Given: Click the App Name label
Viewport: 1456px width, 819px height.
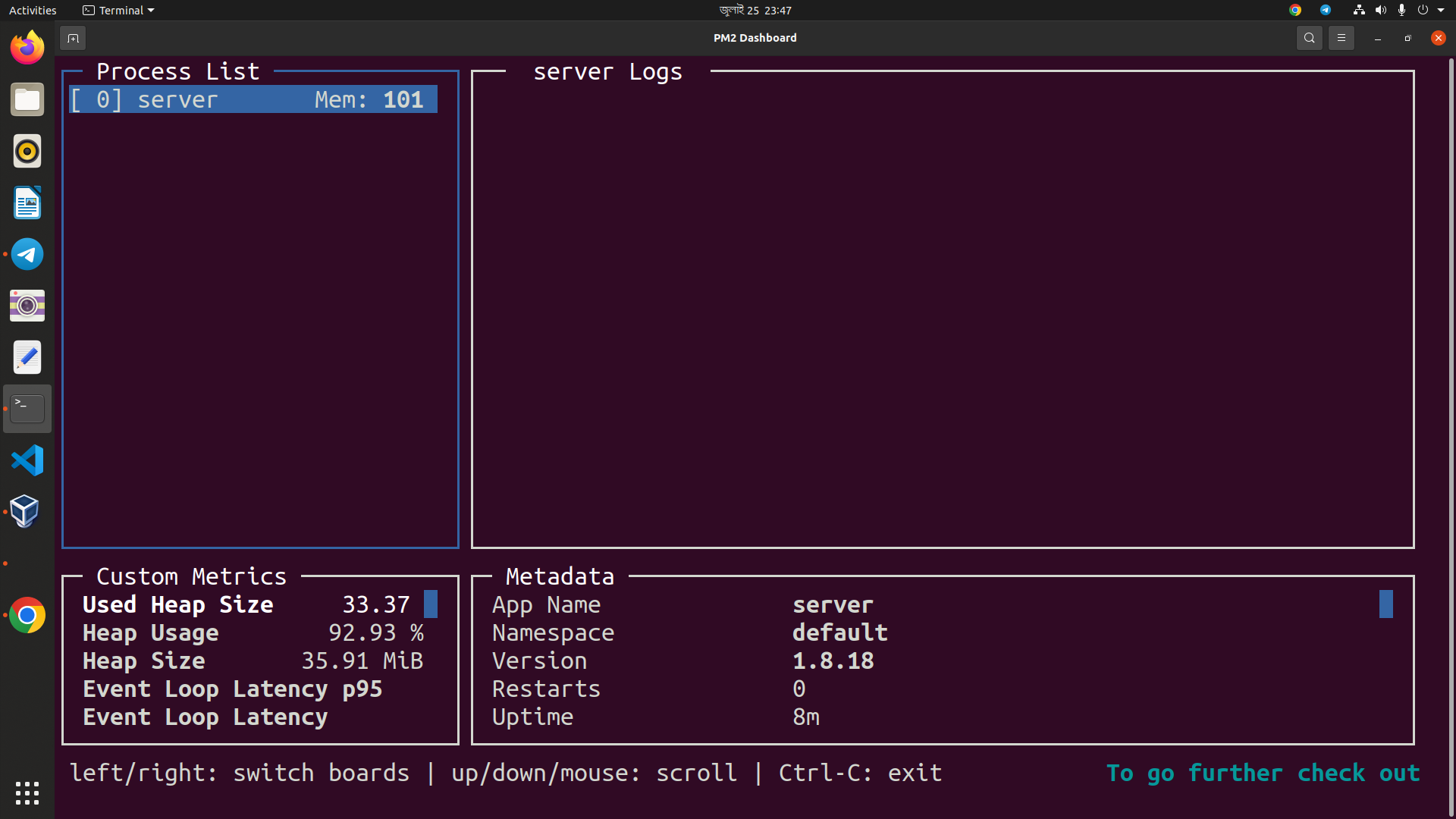Looking at the screenshot, I should (x=546, y=604).
